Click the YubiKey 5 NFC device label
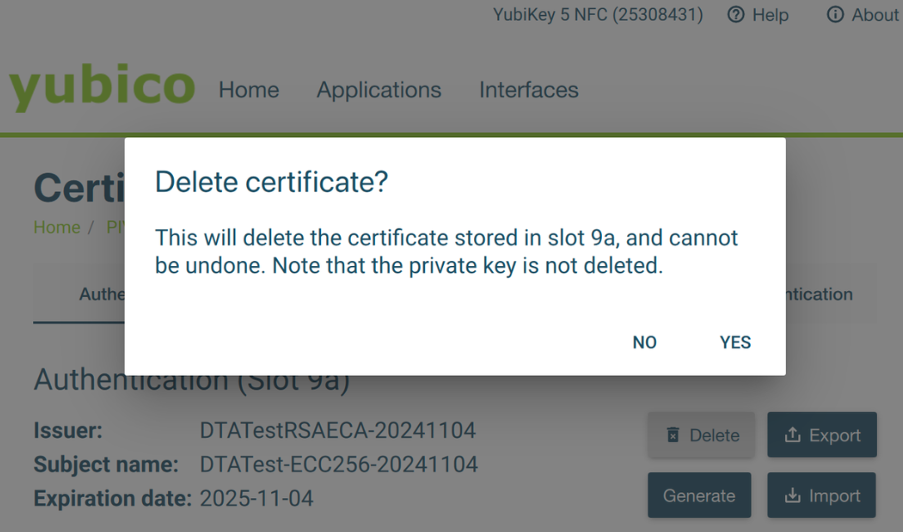Image resolution: width=904 pixels, height=532 pixels. (x=598, y=15)
